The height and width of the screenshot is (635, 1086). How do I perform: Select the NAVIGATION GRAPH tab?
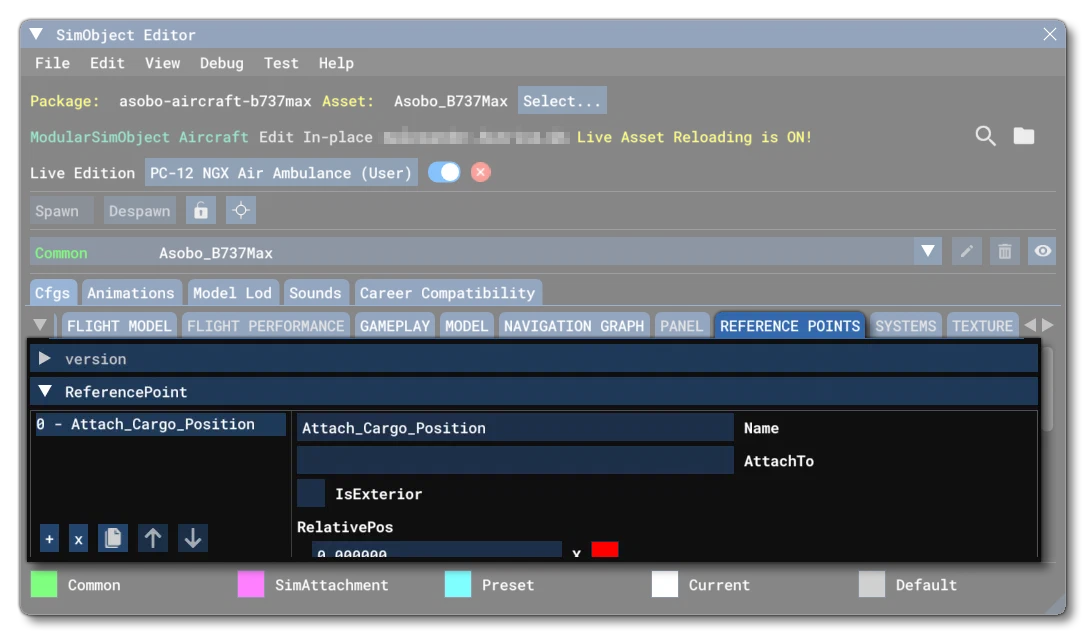click(574, 325)
